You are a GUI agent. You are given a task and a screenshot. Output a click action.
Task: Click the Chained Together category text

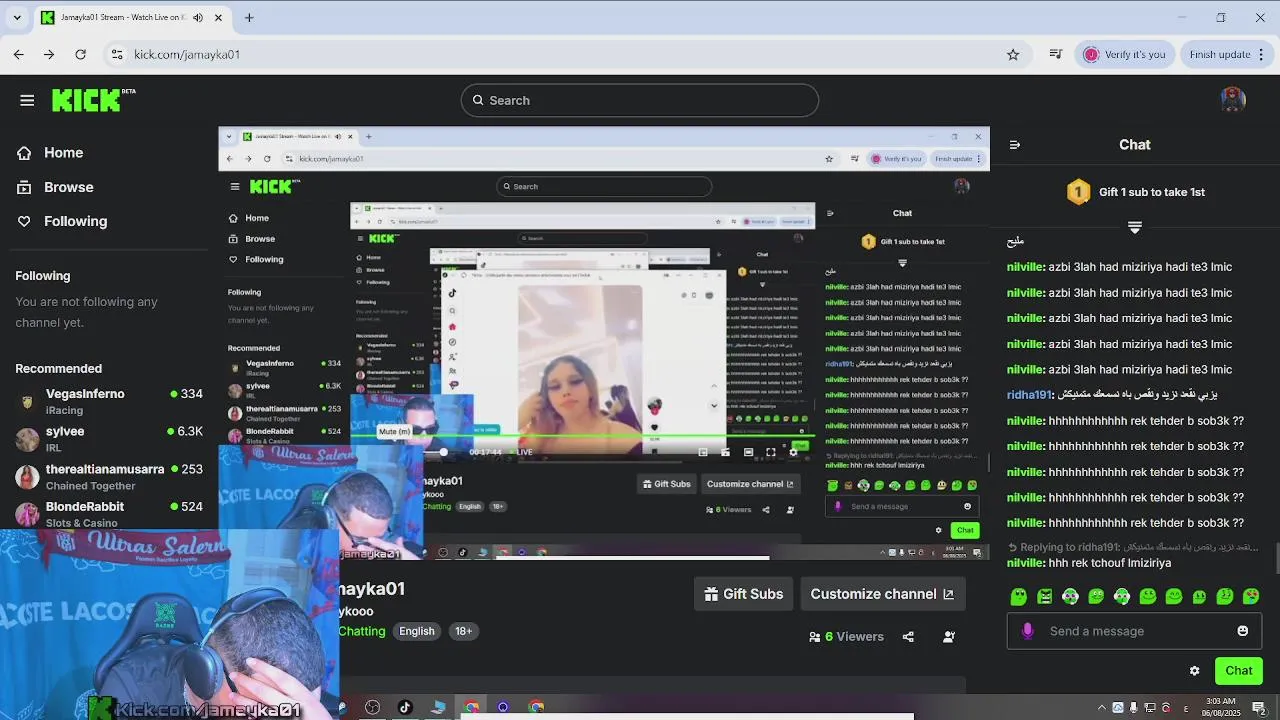pos(90,486)
